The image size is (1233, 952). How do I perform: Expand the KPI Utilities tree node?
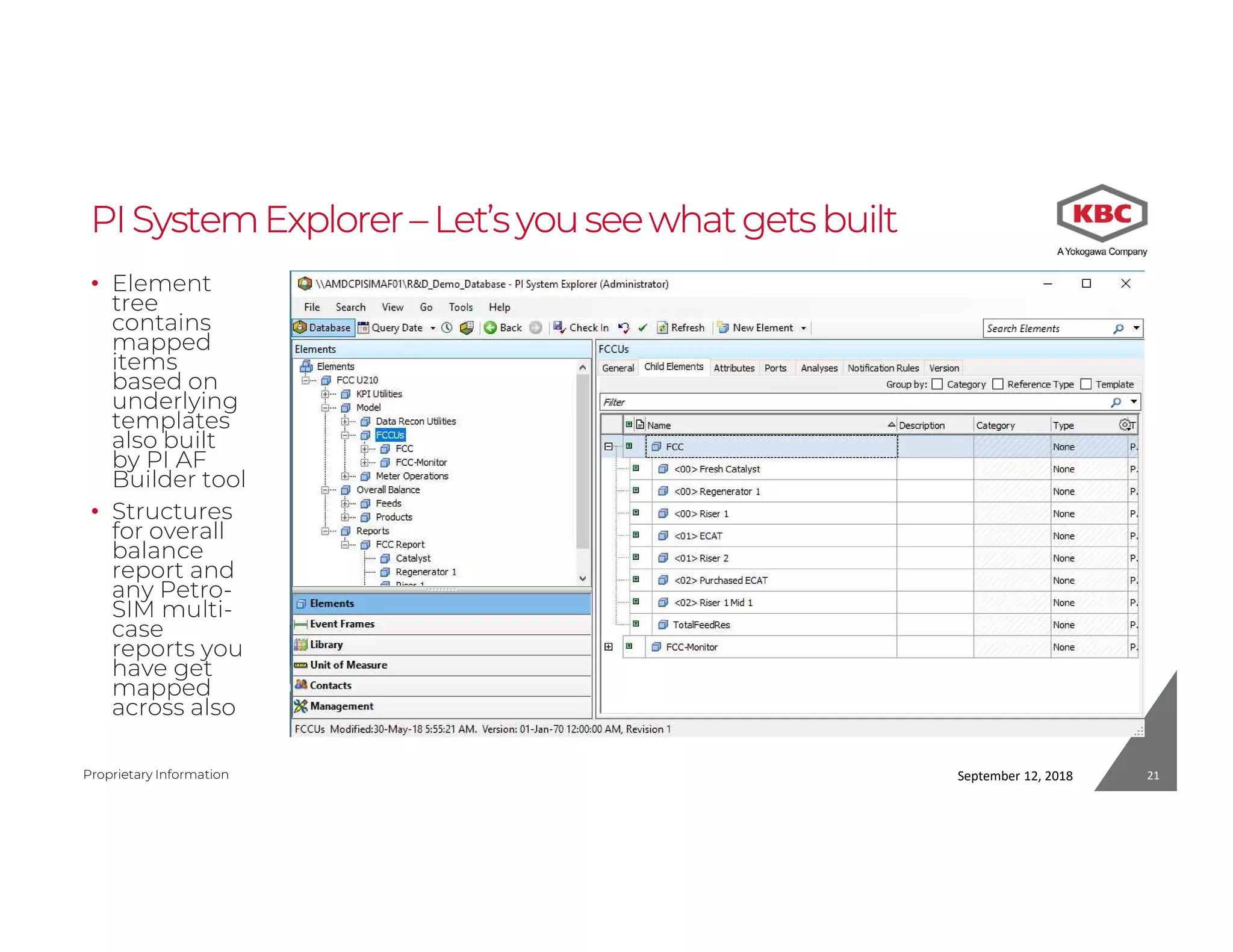(x=325, y=394)
